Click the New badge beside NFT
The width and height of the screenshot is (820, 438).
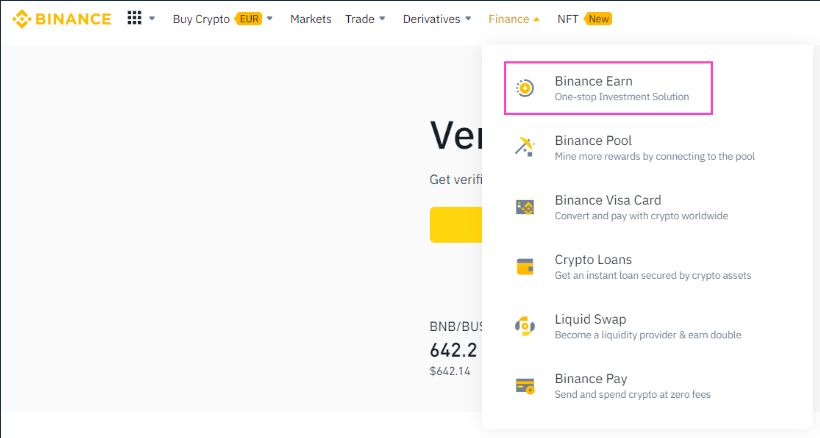coord(598,19)
